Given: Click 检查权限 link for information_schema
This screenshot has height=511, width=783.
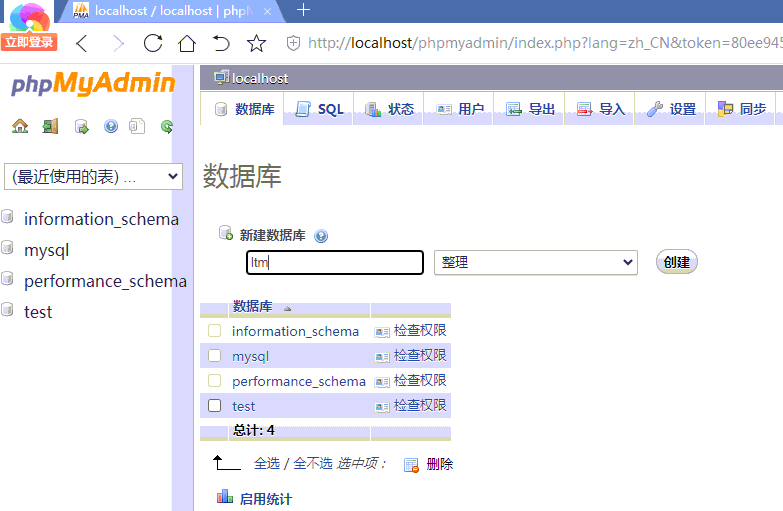Looking at the screenshot, I should [x=420, y=330].
